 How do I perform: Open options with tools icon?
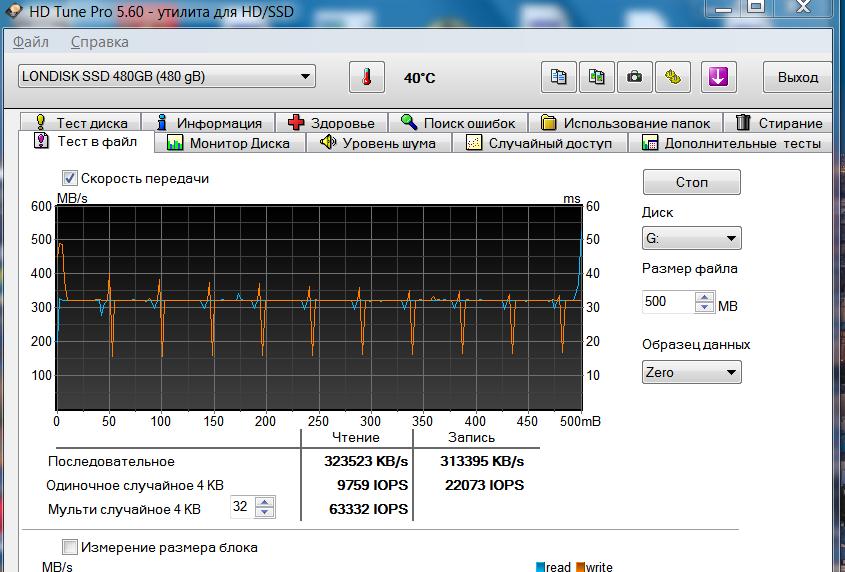point(673,77)
